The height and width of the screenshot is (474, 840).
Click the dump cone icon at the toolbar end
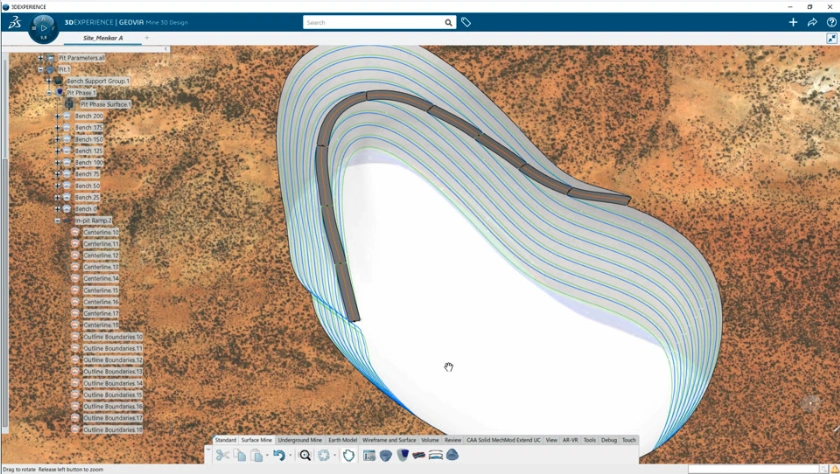coord(452,455)
